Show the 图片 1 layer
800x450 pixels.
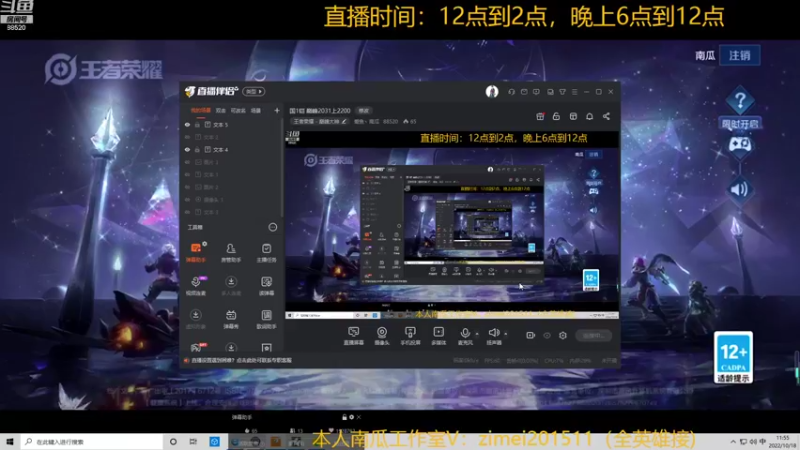pyautogui.click(x=187, y=162)
